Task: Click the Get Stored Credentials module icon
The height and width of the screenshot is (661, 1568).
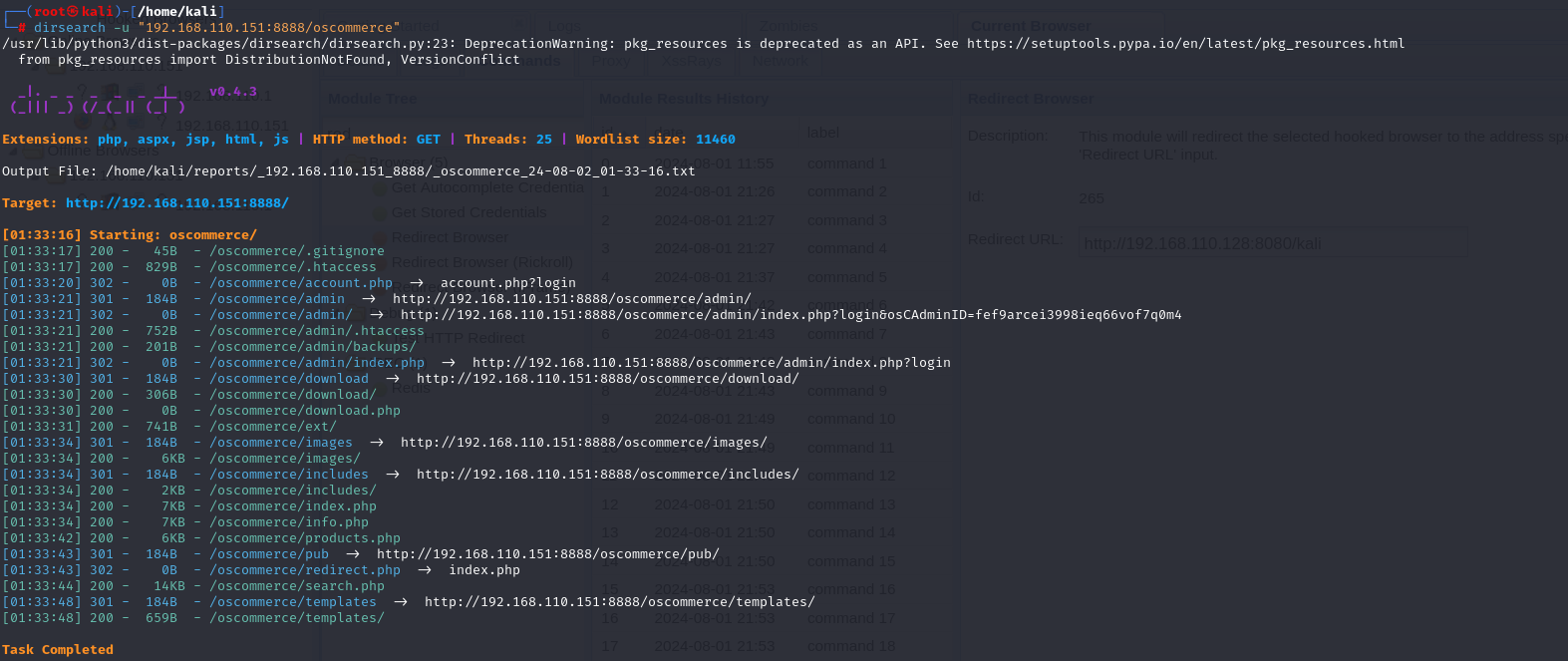Action: pos(380,212)
